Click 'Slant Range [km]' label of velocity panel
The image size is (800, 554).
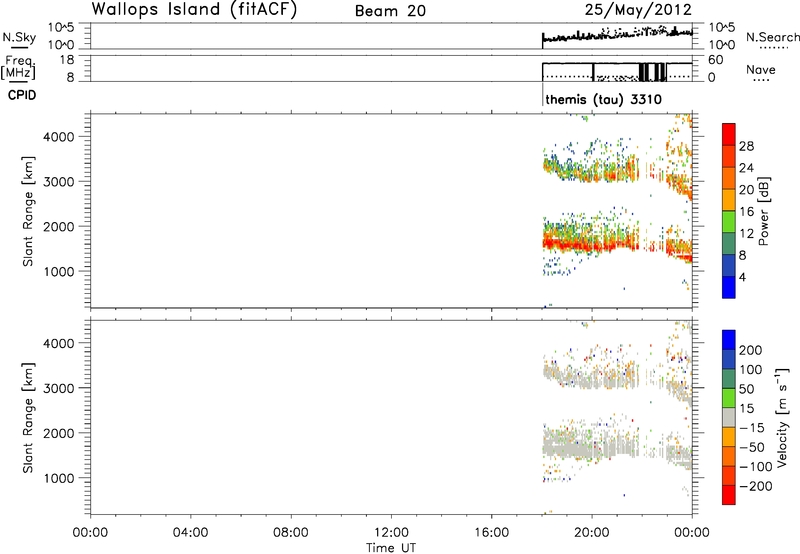pos(28,418)
